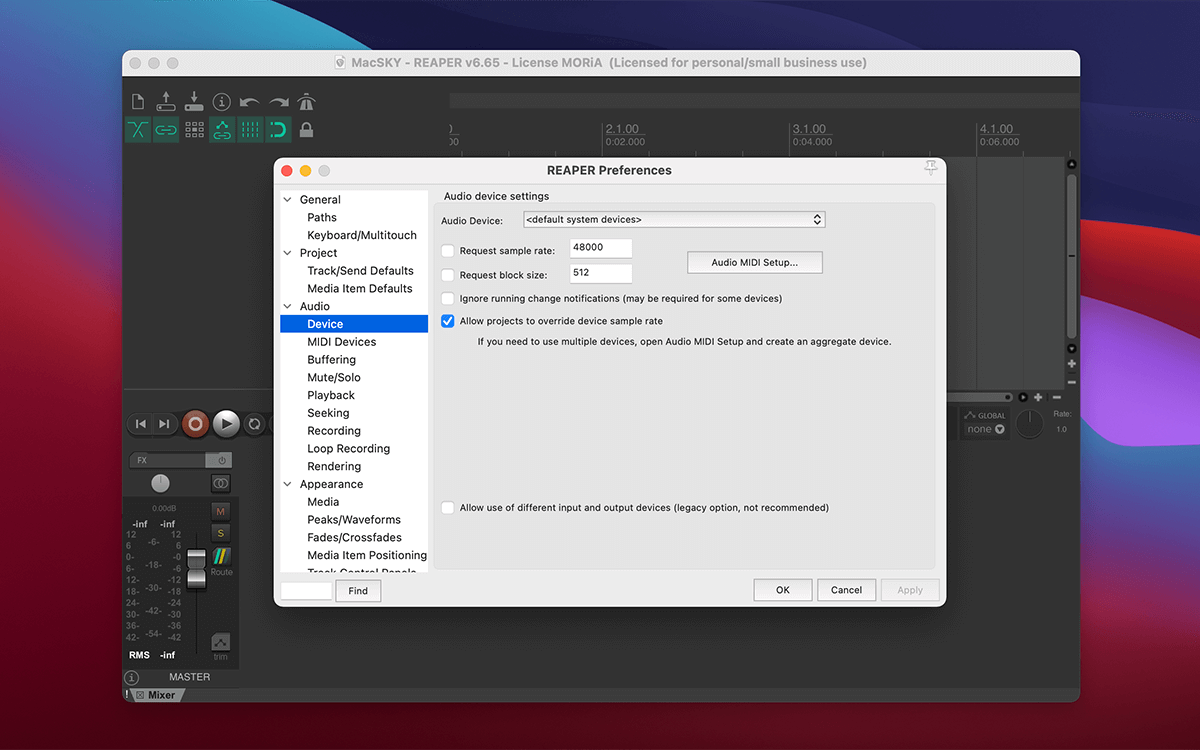Click the Play button in transport
Viewport: 1200px width, 750px height.
pos(227,424)
